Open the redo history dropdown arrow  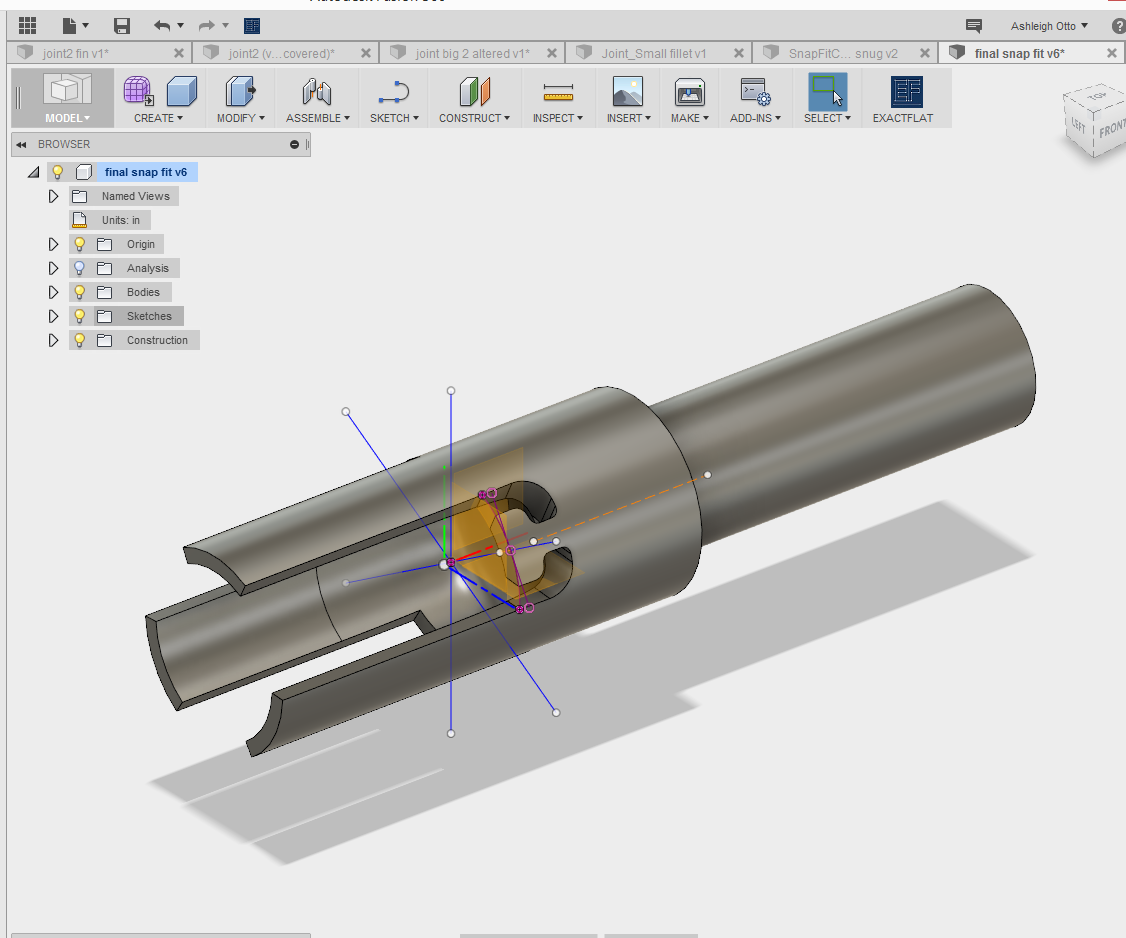tap(225, 26)
